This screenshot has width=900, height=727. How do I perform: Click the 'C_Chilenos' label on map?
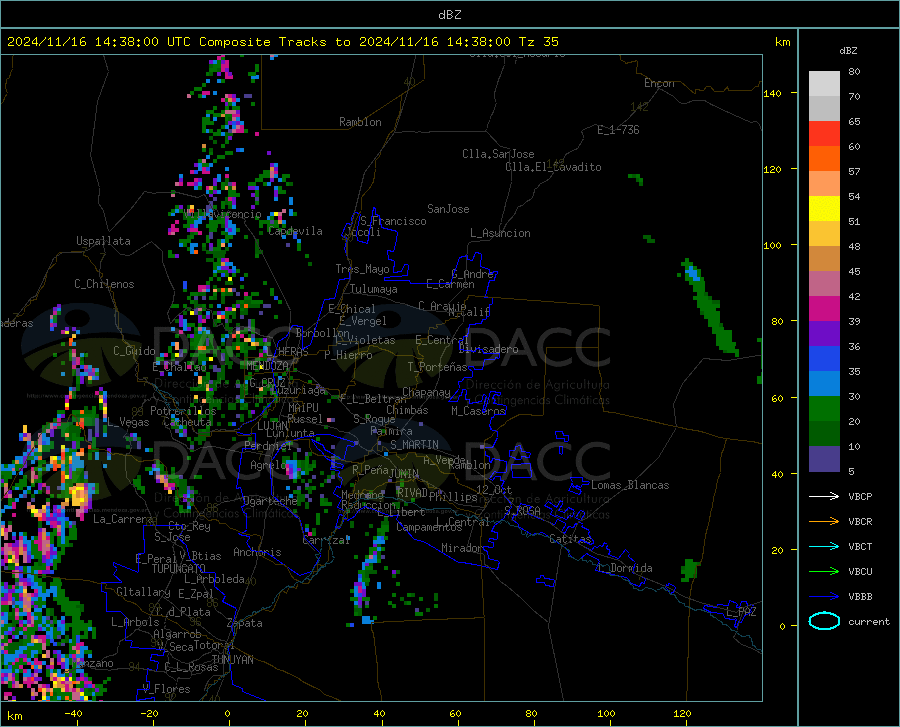click(x=104, y=284)
